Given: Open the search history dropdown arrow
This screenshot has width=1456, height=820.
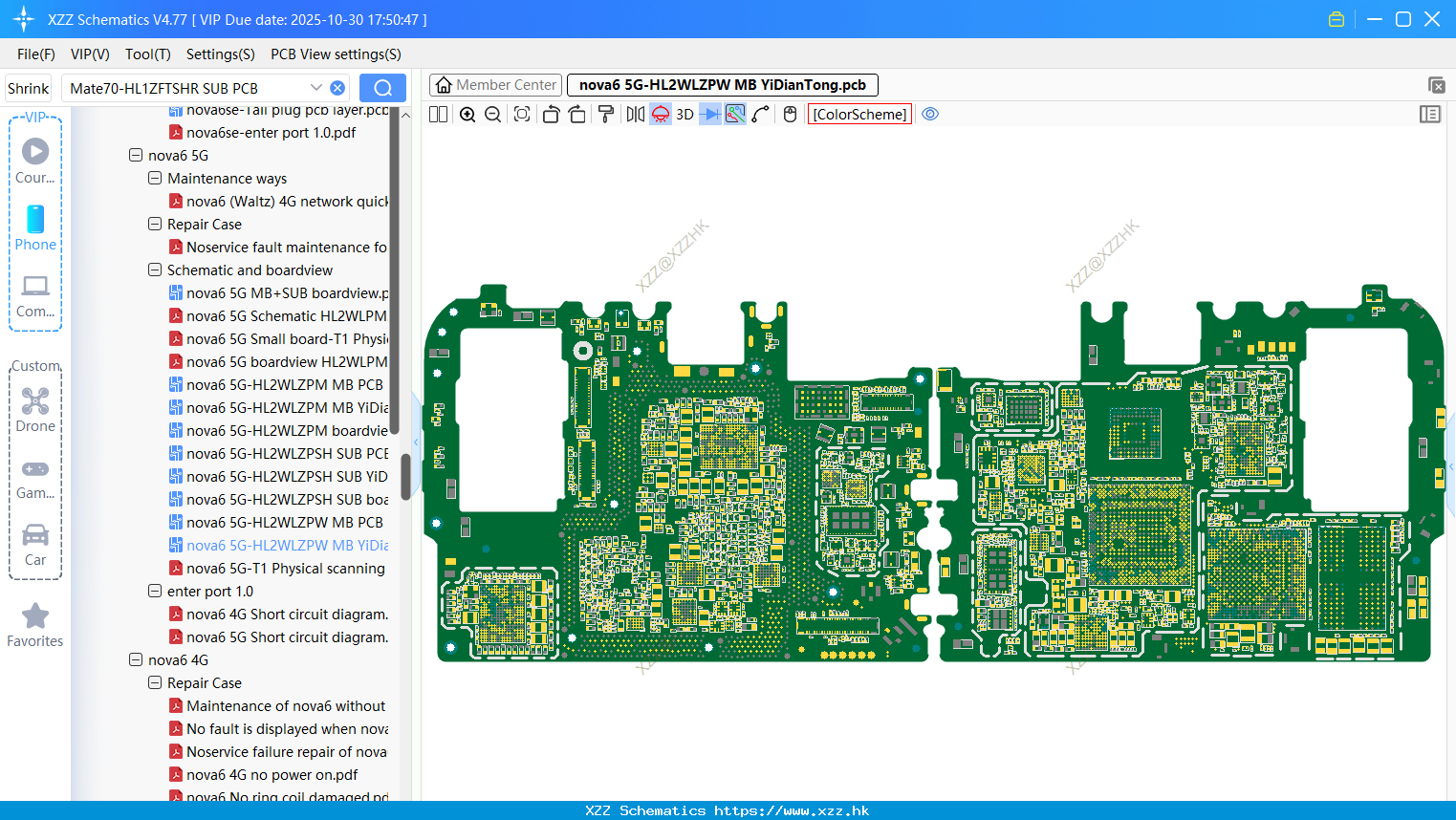Looking at the screenshot, I should pyautogui.click(x=316, y=87).
